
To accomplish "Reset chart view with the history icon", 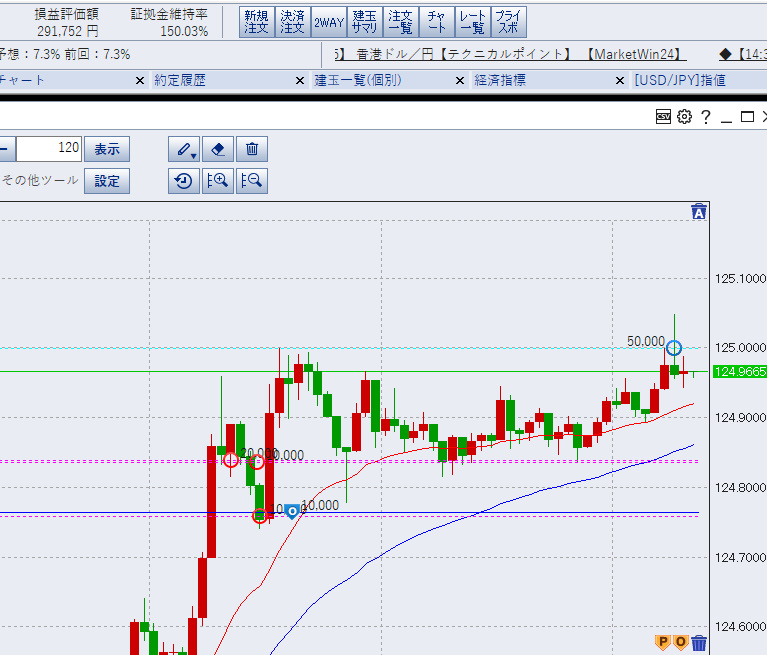I will coord(184,181).
